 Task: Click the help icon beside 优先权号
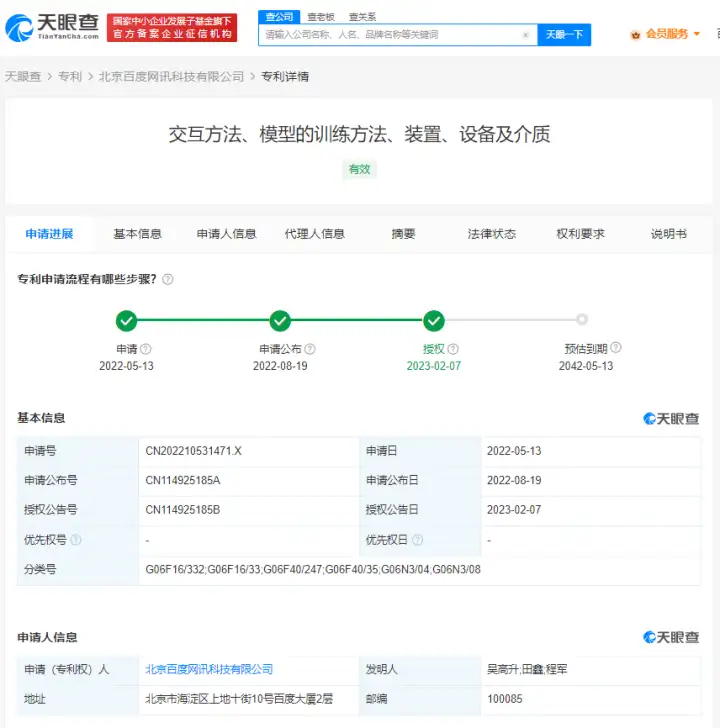pyautogui.click(x=76, y=540)
